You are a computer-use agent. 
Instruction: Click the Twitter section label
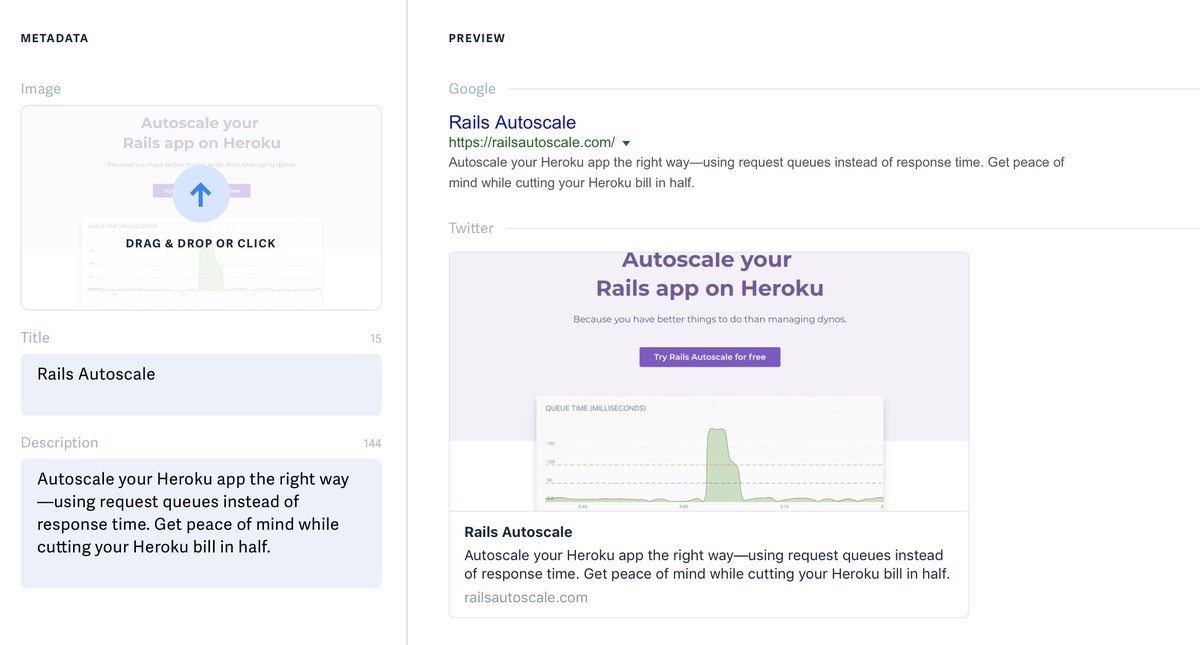click(471, 228)
